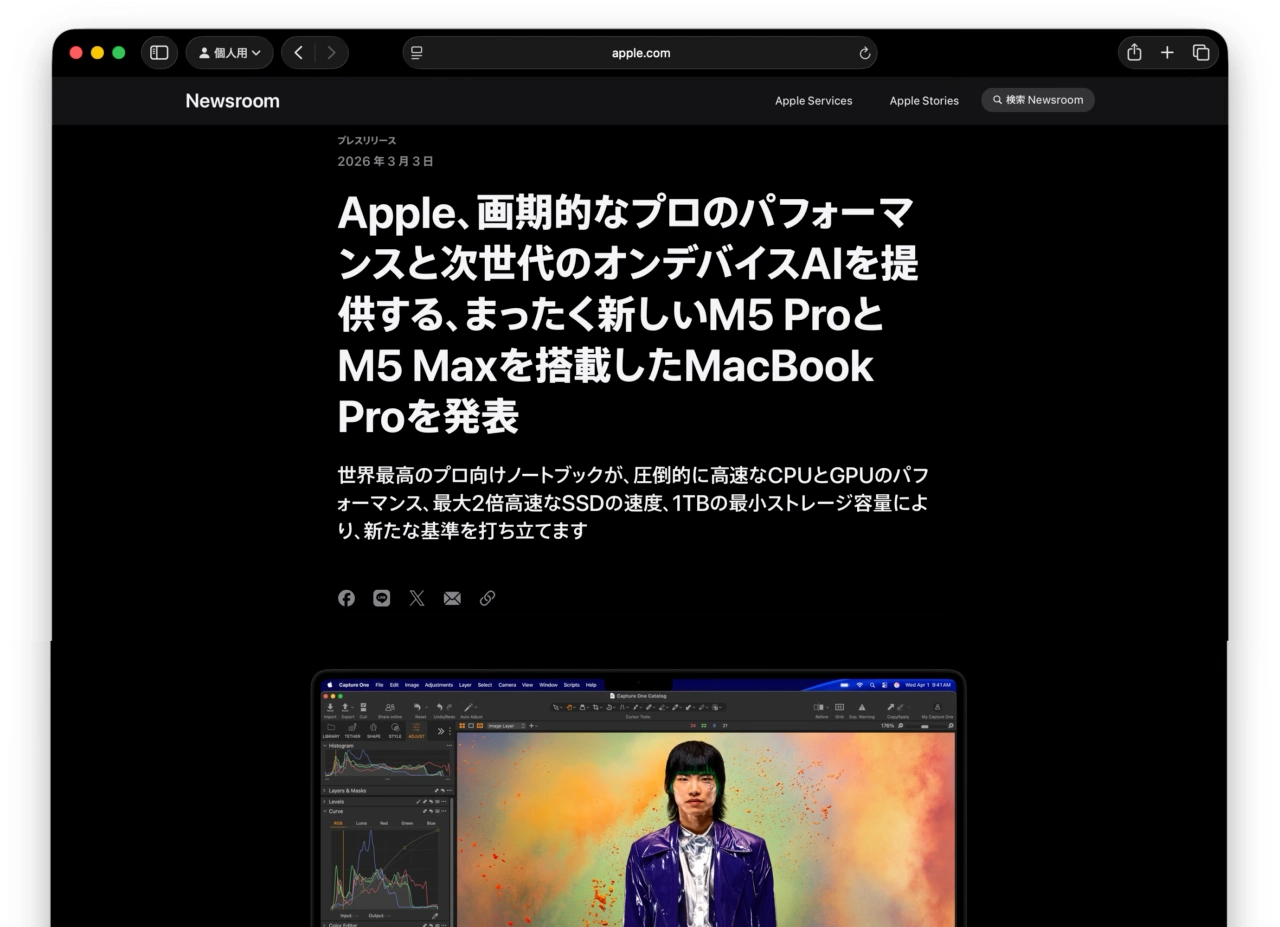
Task: Open the Camera menu in Capture One
Action: click(x=508, y=685)
